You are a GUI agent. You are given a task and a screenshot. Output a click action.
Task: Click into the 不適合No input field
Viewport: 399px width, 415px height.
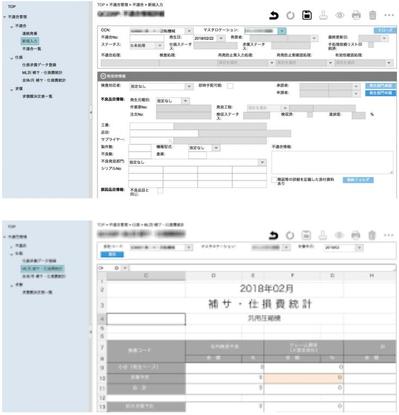[147, 38]
